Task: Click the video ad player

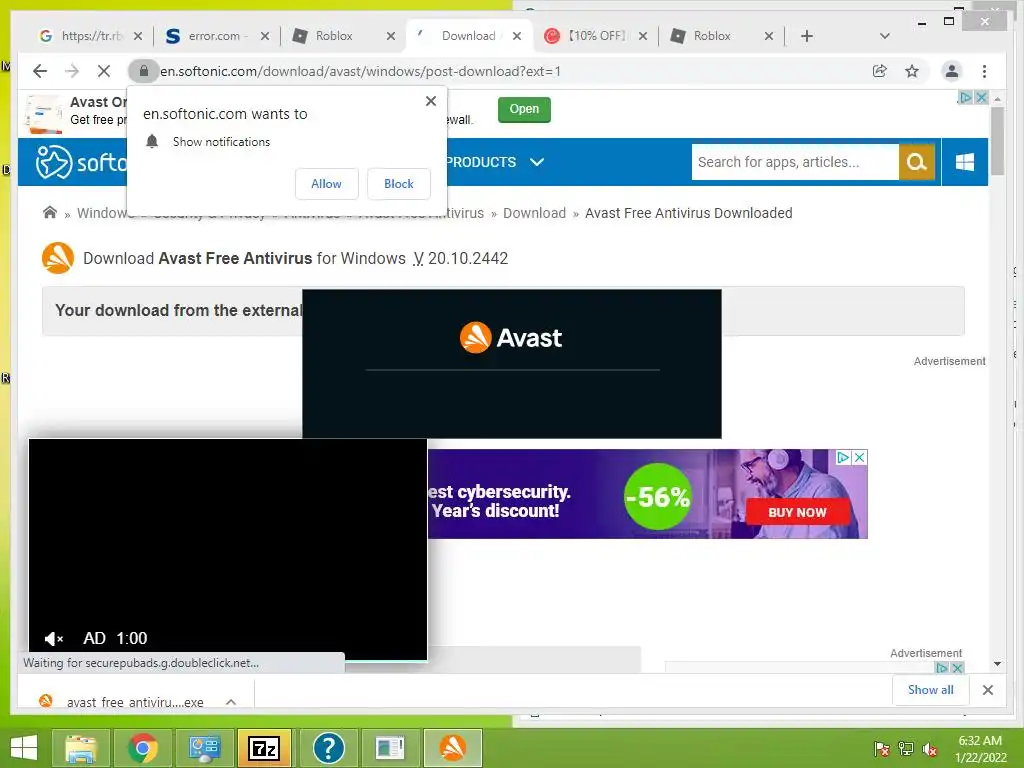Action: 228,549
